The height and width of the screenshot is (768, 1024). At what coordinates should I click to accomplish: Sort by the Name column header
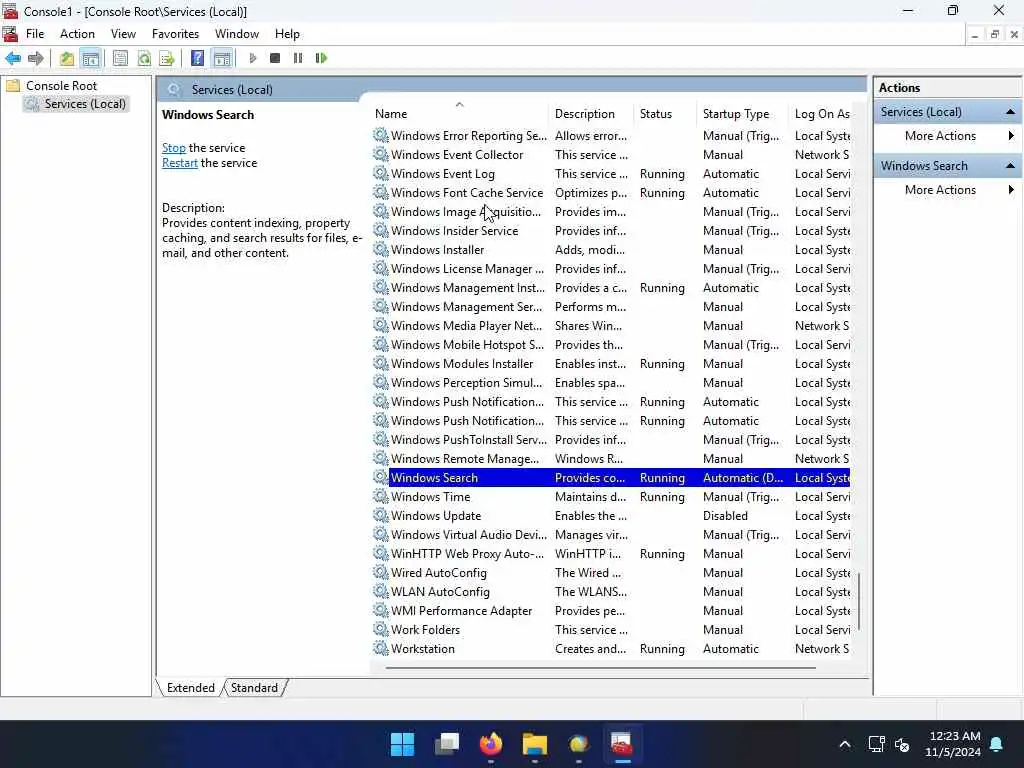click(460, 114)
